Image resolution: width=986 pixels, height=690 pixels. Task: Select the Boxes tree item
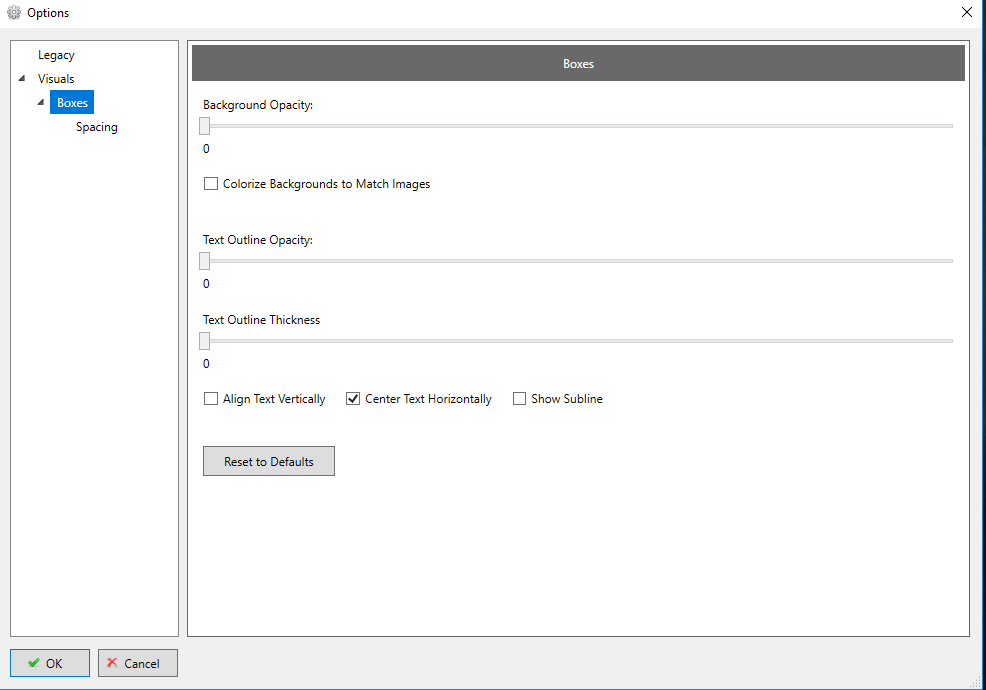[x=72, y=103]
